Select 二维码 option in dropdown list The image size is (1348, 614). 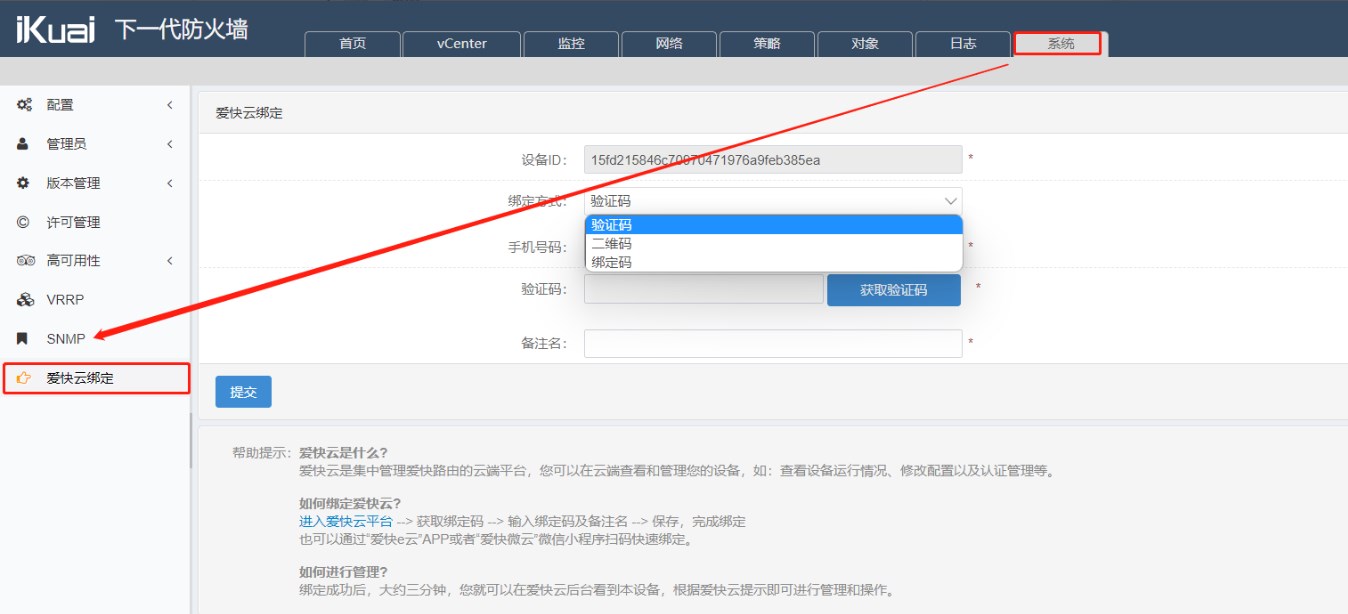(773, 243)
